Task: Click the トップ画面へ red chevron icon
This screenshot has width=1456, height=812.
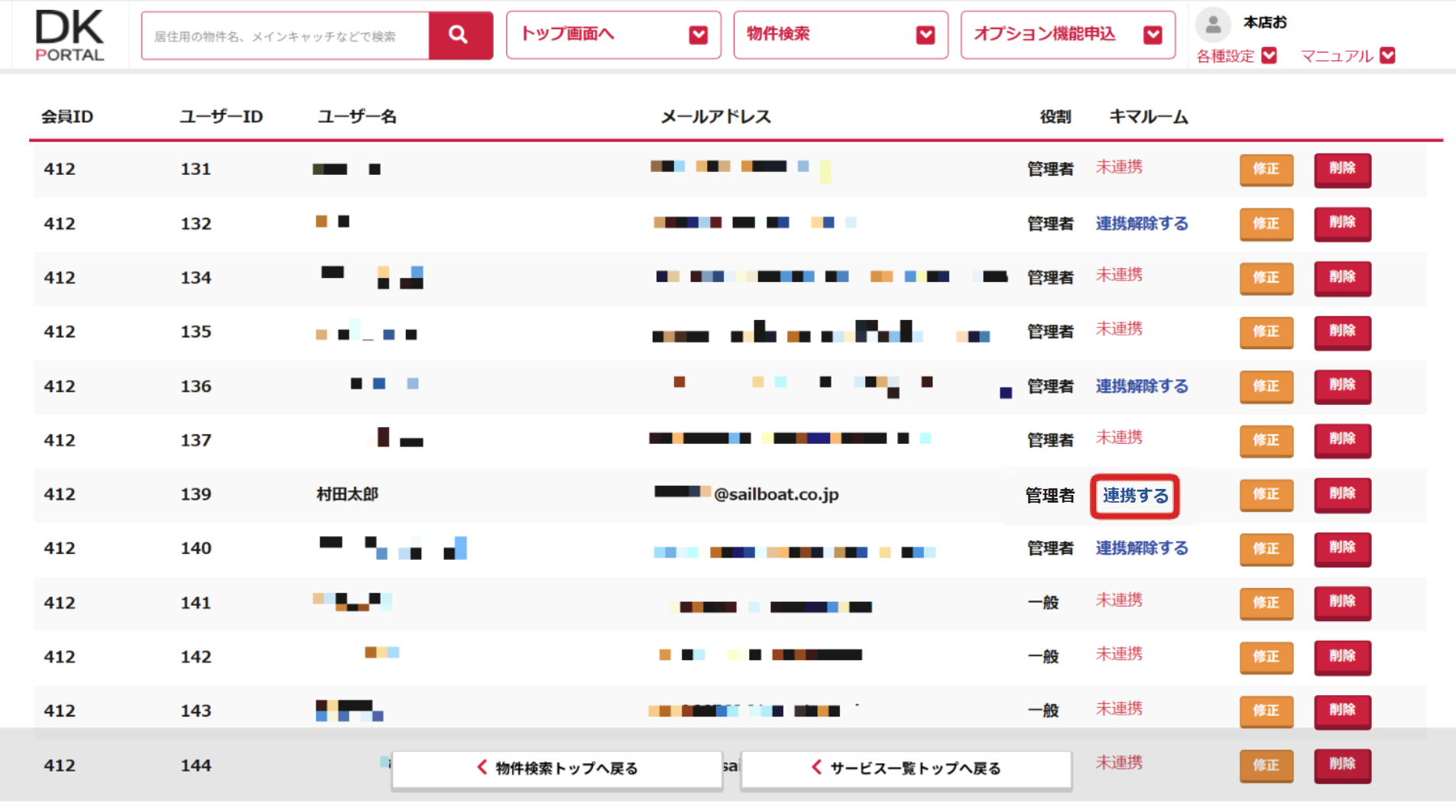Action: point(698,35)
